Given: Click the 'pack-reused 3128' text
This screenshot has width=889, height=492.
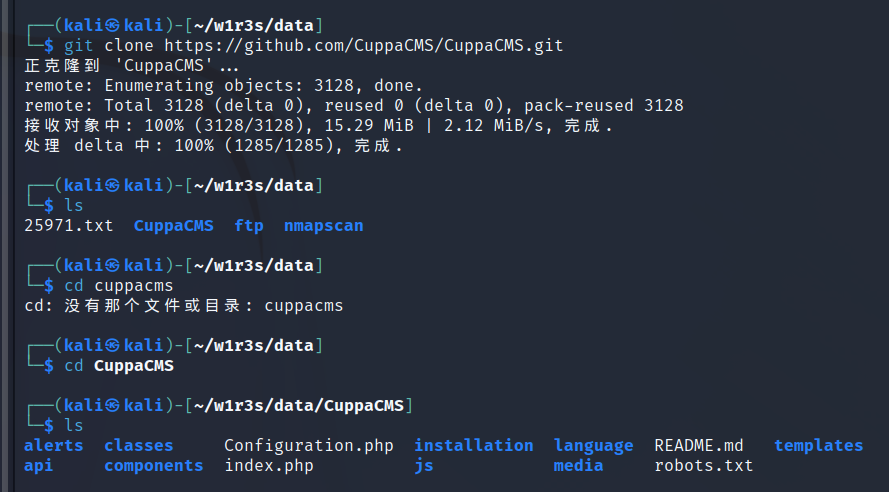Looking at the screenshot, I should [x=604, y=106].
